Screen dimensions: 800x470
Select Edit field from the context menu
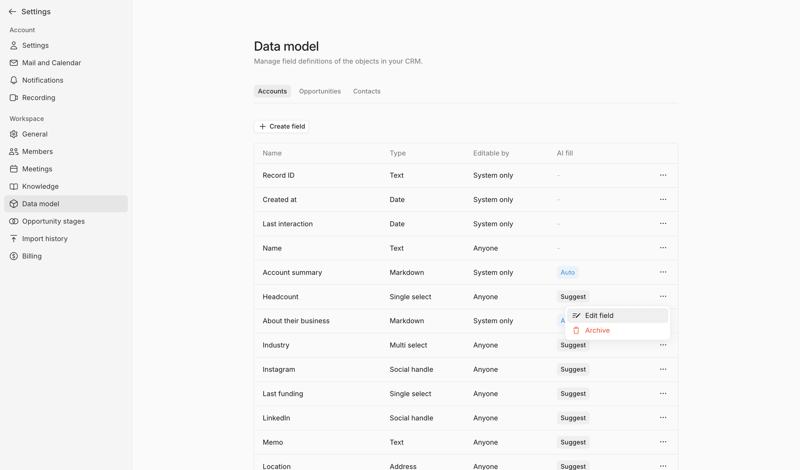coord(599,316)
